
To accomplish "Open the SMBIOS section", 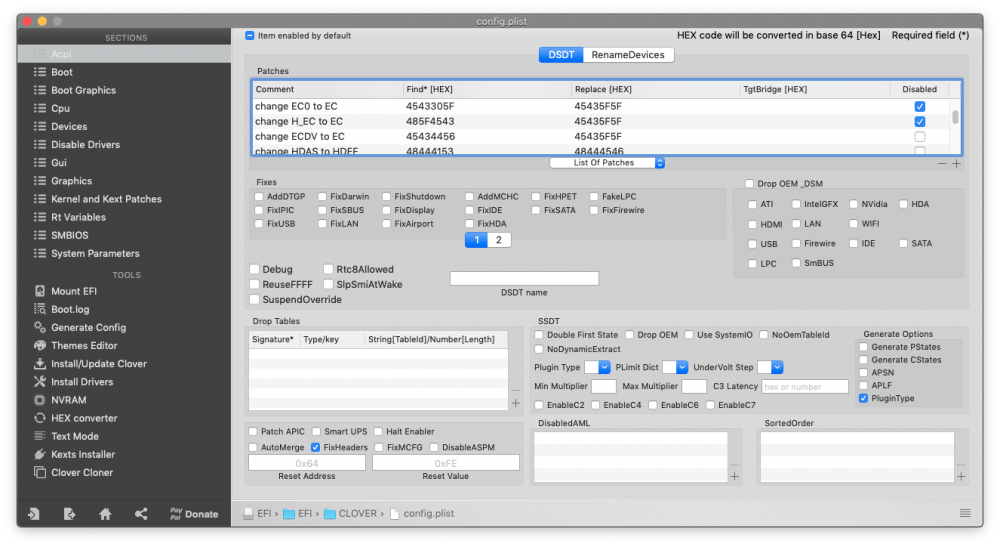I will click(x=70, y=235).
